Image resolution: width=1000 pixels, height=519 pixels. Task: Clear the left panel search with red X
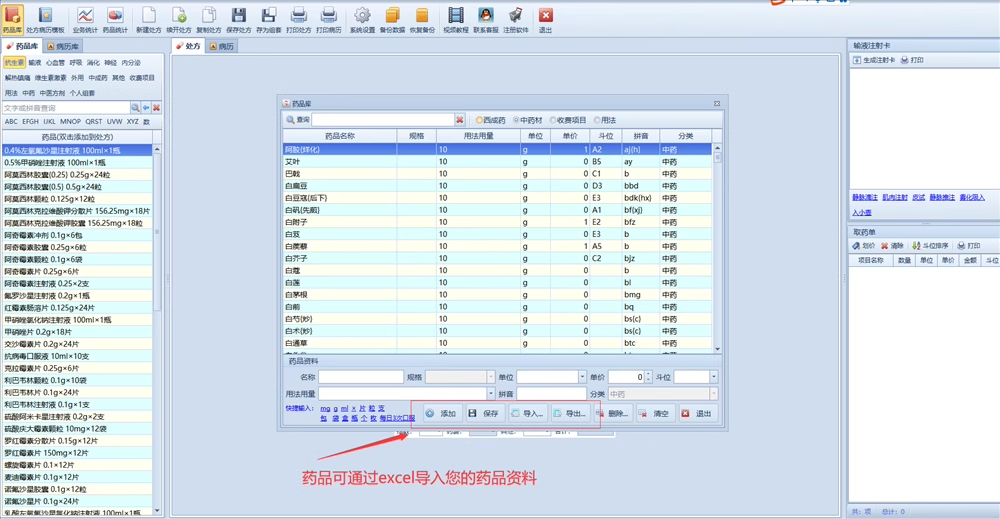(x=156, y=108)
